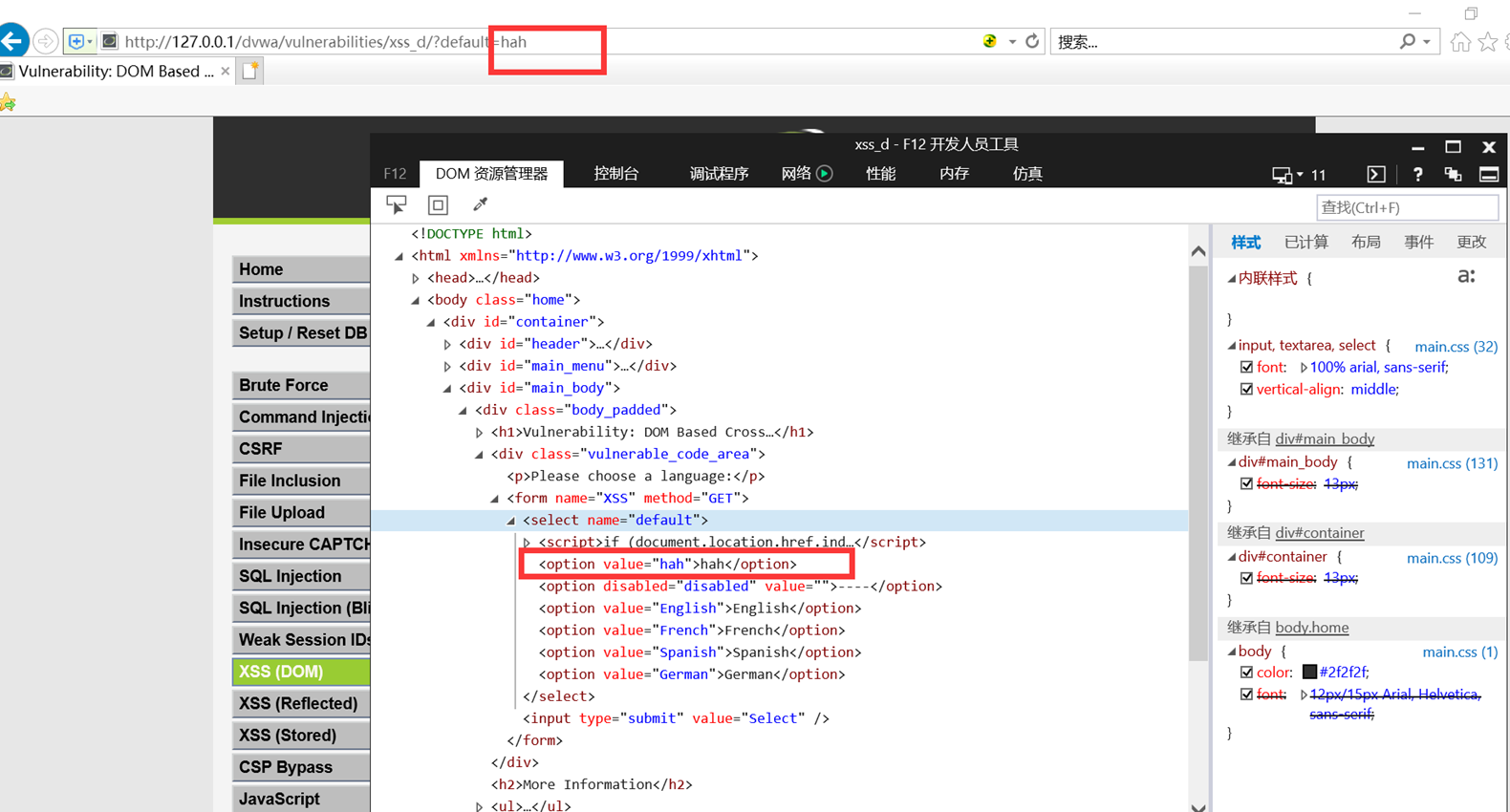Open the CSP Bypass menu link
This screenshot has height=812, width=1510.
pyautogui.click(x=301, y=767)
